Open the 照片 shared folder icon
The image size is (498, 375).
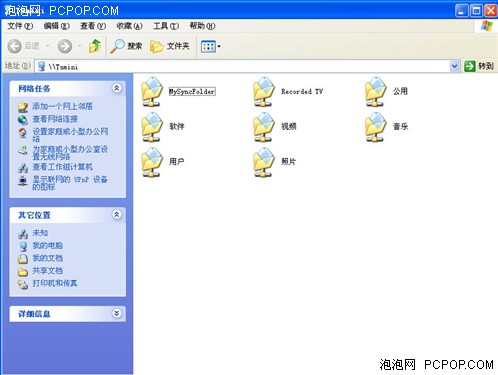pos(264,162)
